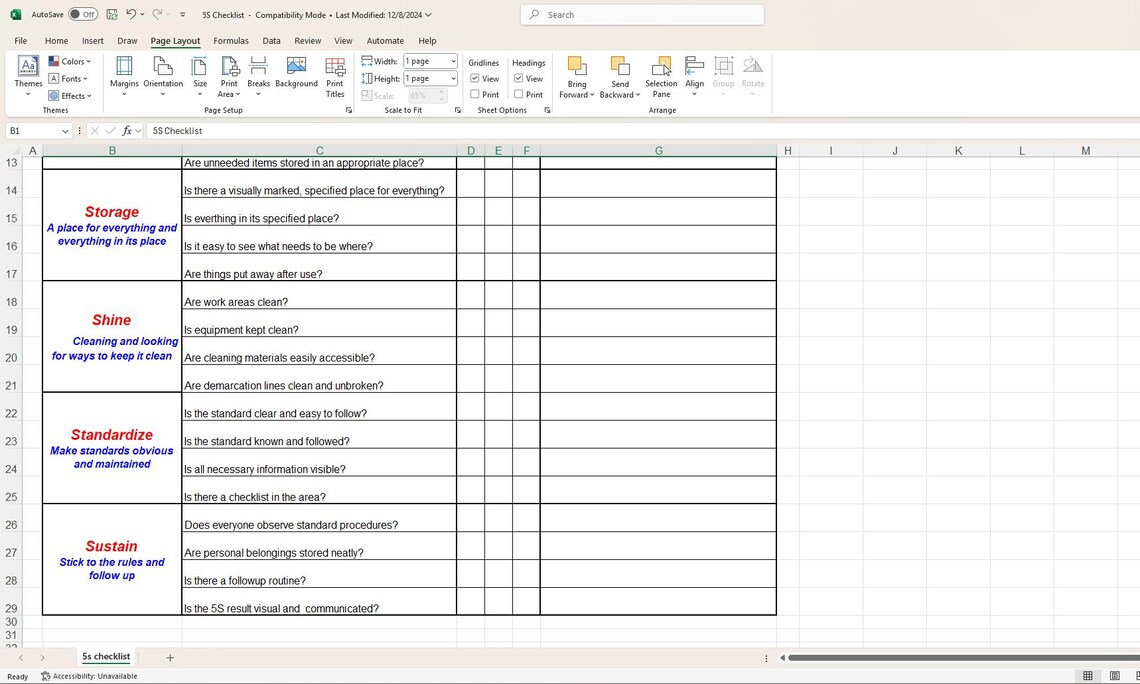Image resolution: width=1140 pixels, height=684 pixels.
Task: Select 'Is there a followup routine?' cell
Action: (319, 574)
